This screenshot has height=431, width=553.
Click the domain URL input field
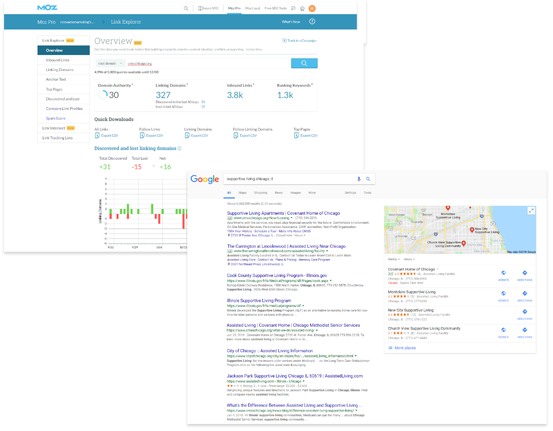(208, 63)
